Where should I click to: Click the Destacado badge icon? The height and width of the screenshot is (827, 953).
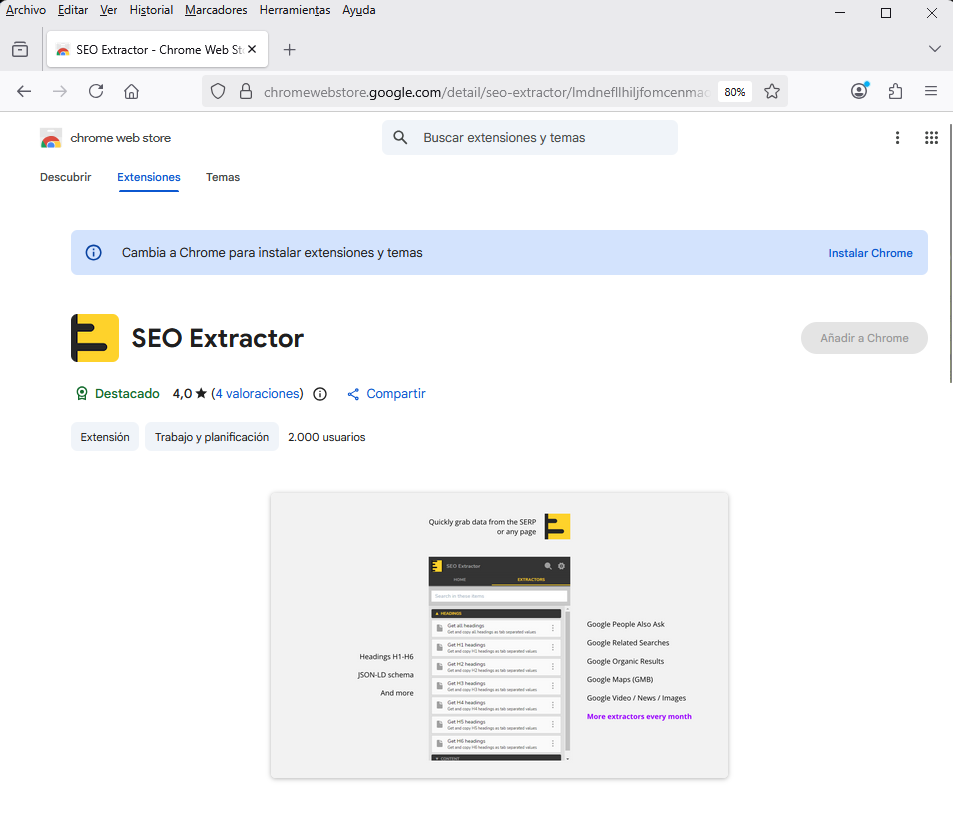tap(82, 394)
